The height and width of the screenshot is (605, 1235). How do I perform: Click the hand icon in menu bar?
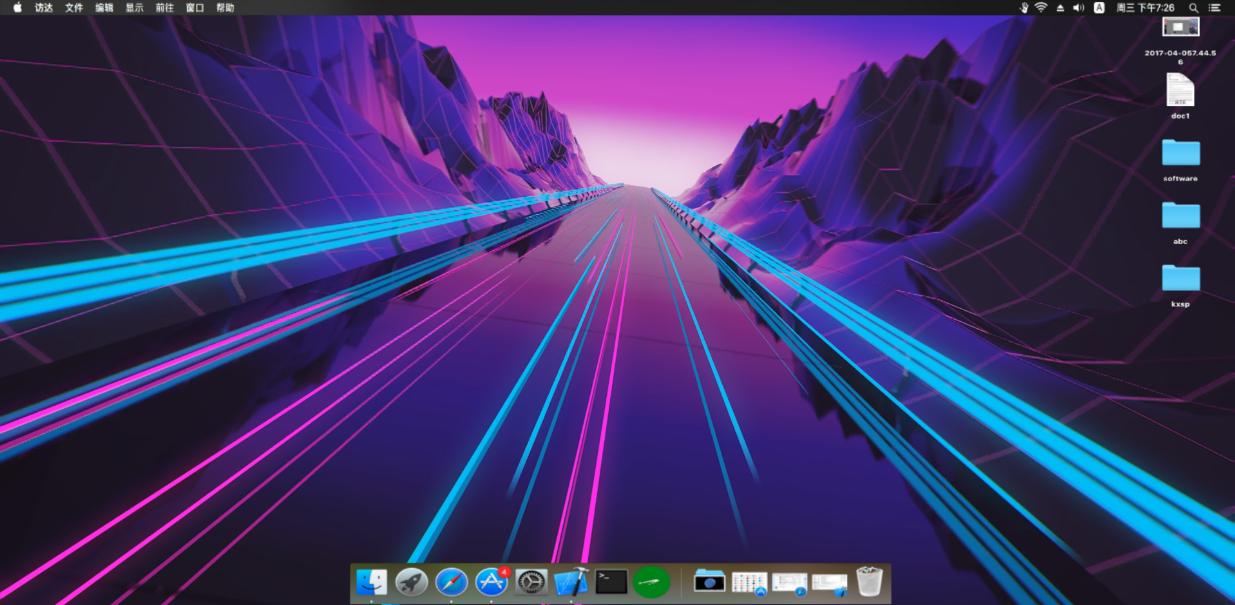1023,7
